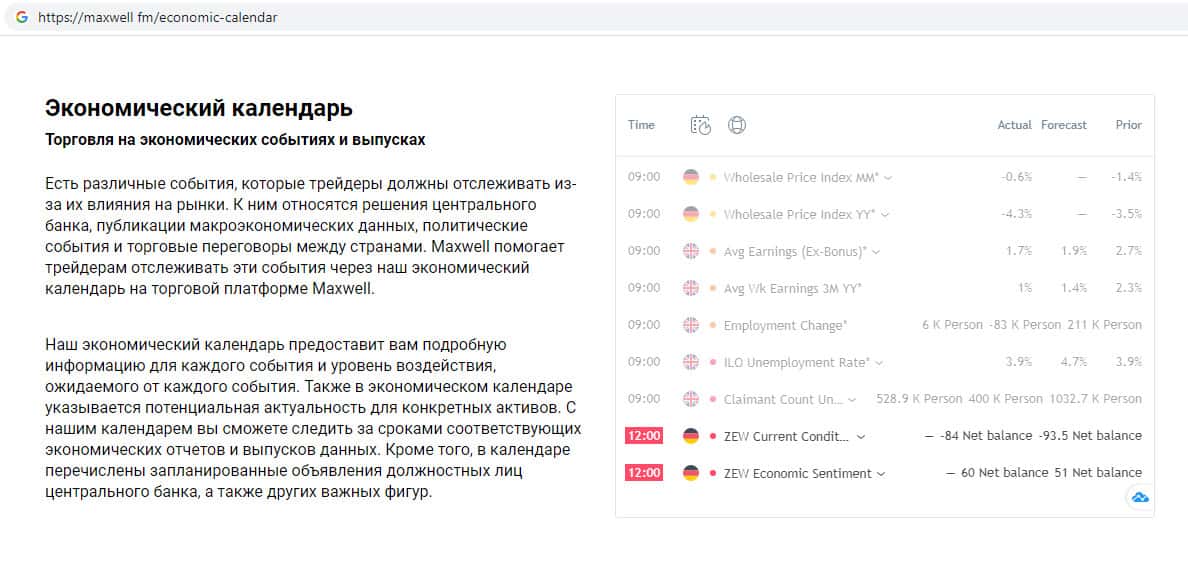1188x562 pixels.
Task: Open the Wholesale Price Index YY event
Action: (800, 214)
